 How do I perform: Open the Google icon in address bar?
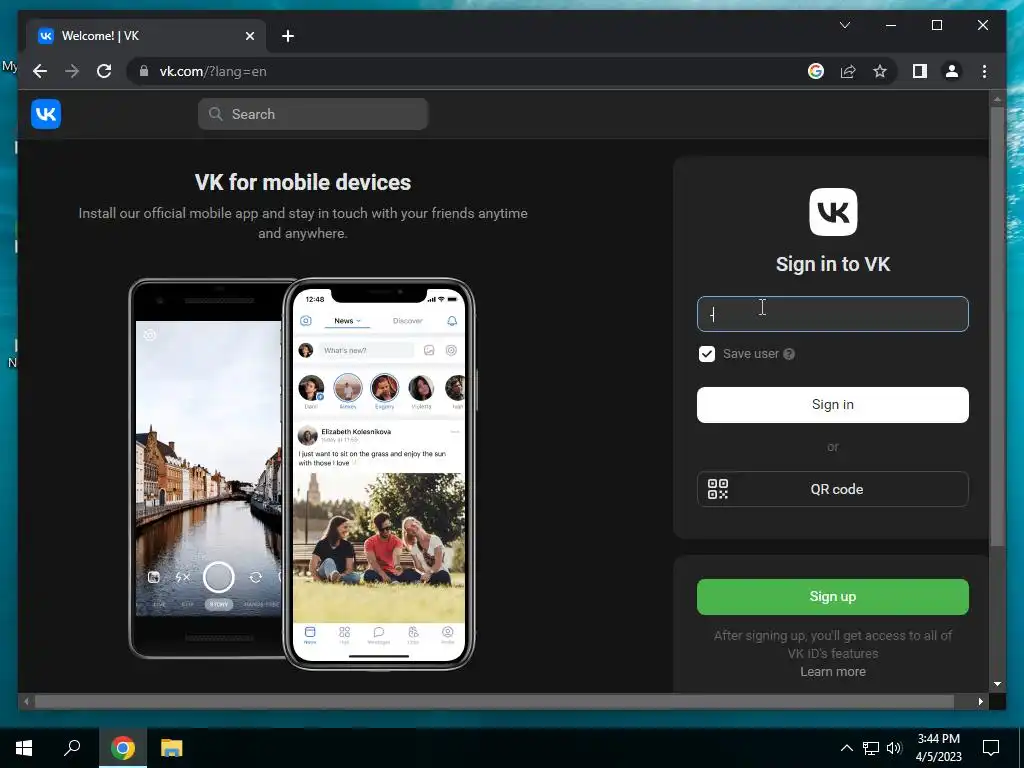(816, 71)
